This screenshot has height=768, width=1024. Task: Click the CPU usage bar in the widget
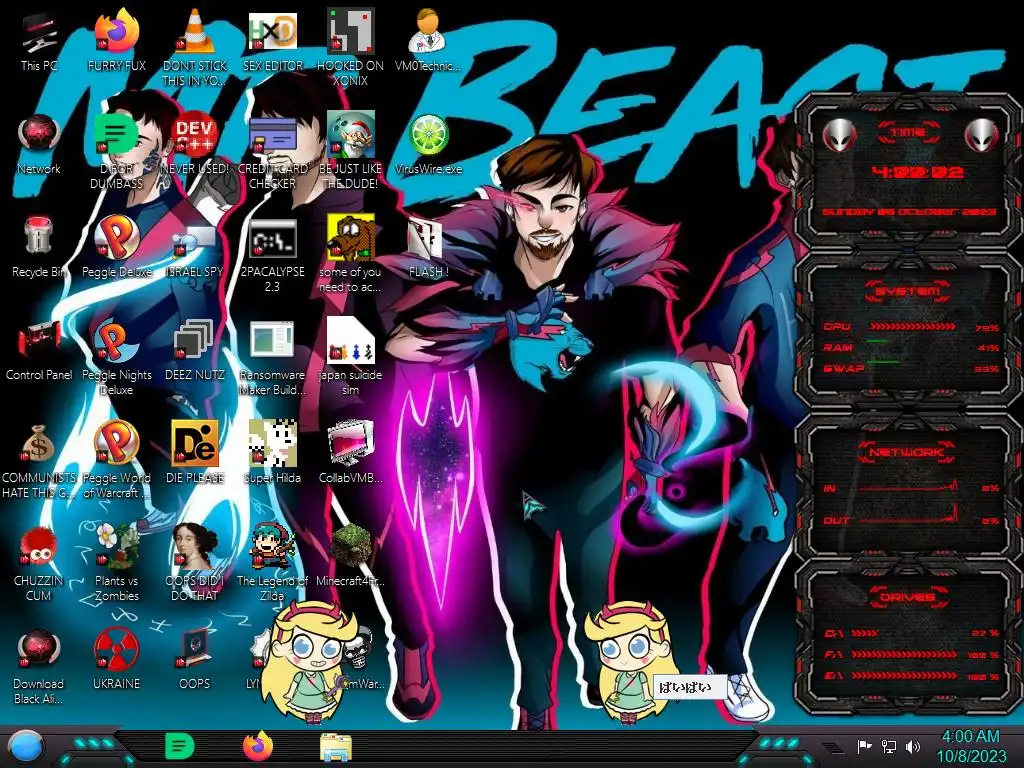point(912,326)
